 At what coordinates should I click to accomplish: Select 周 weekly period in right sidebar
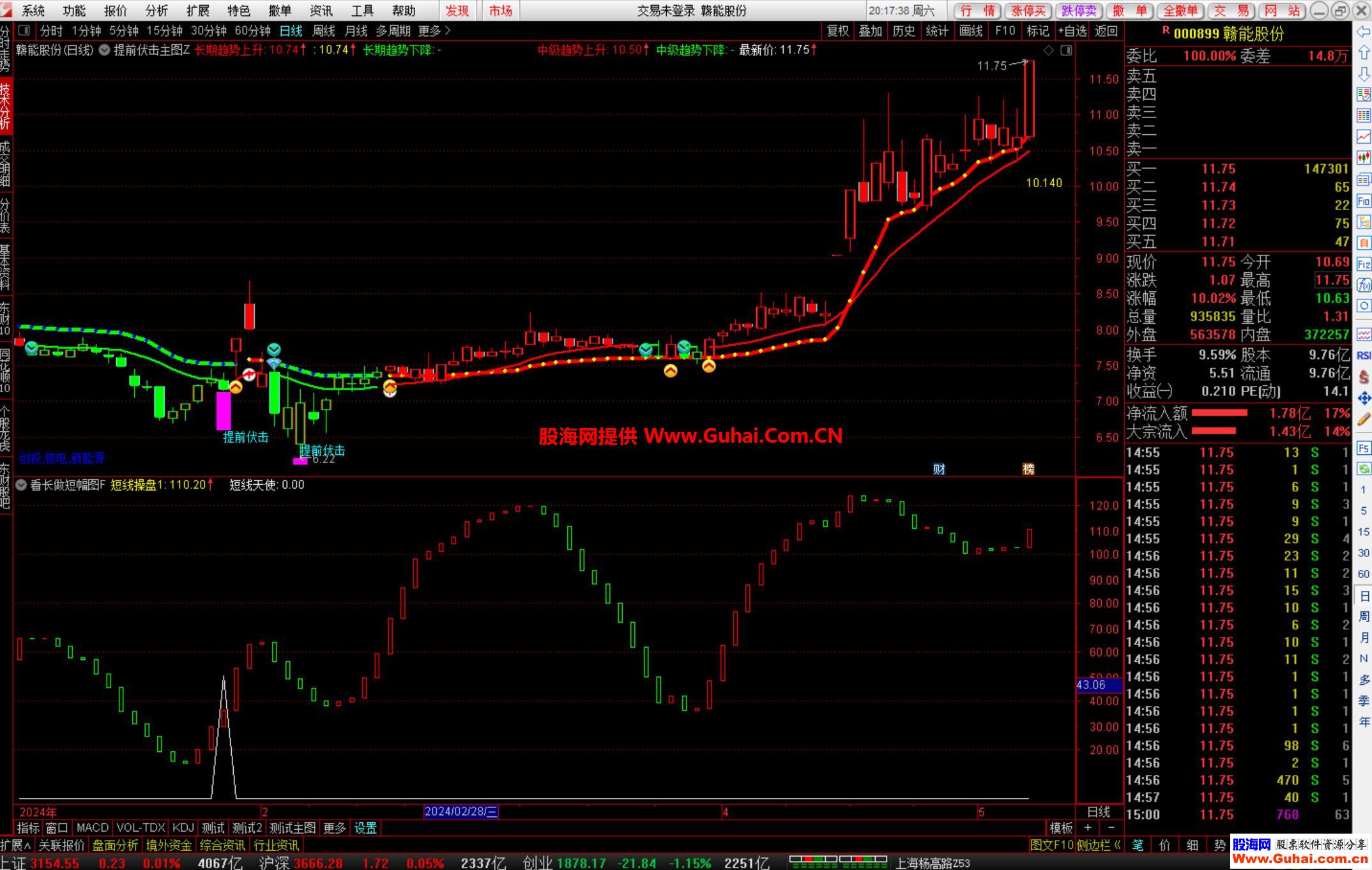[x=1364, y=616]
